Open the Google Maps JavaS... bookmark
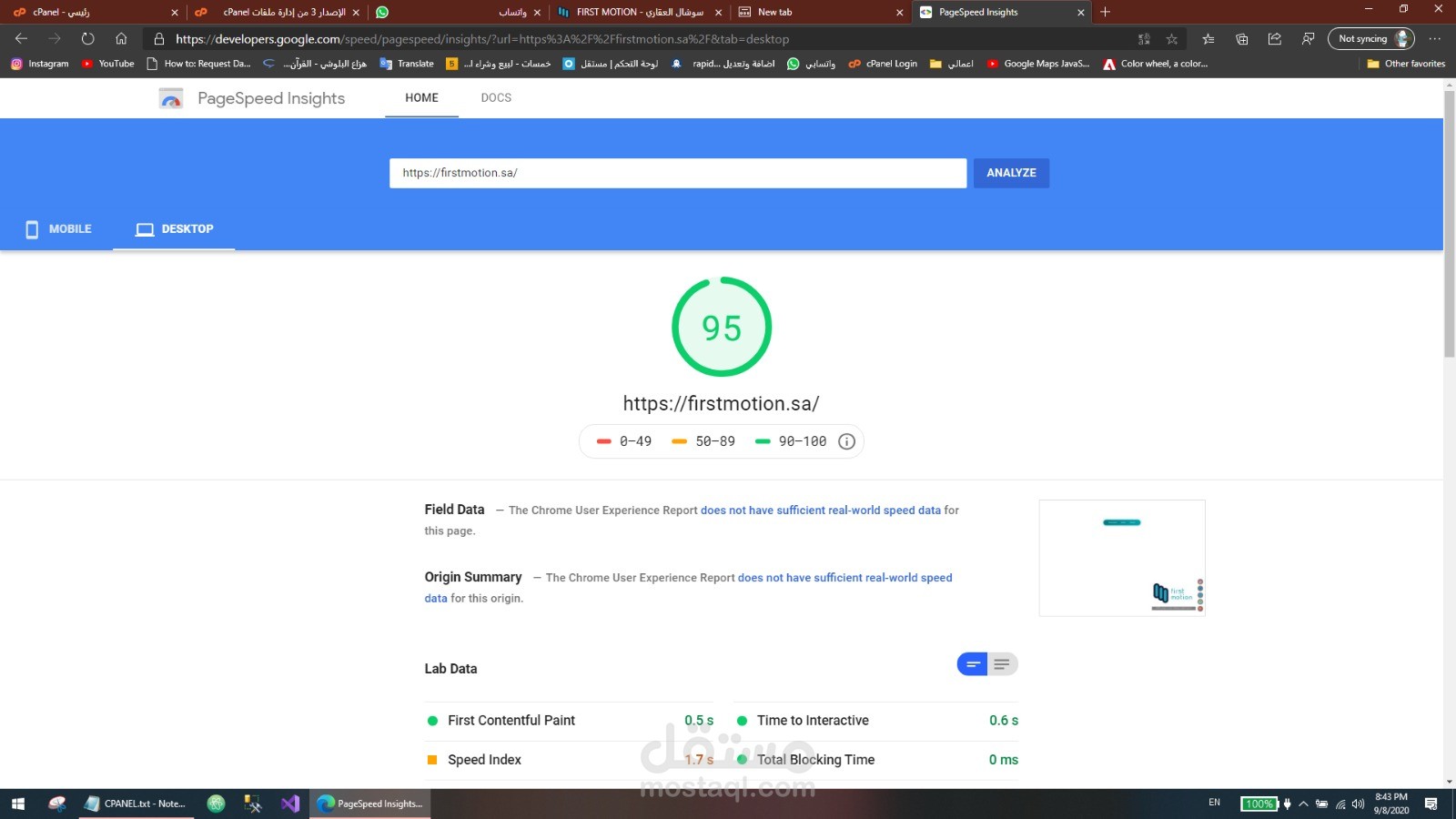Viewport: 1456px width, 819px height. click(1038, 64)
